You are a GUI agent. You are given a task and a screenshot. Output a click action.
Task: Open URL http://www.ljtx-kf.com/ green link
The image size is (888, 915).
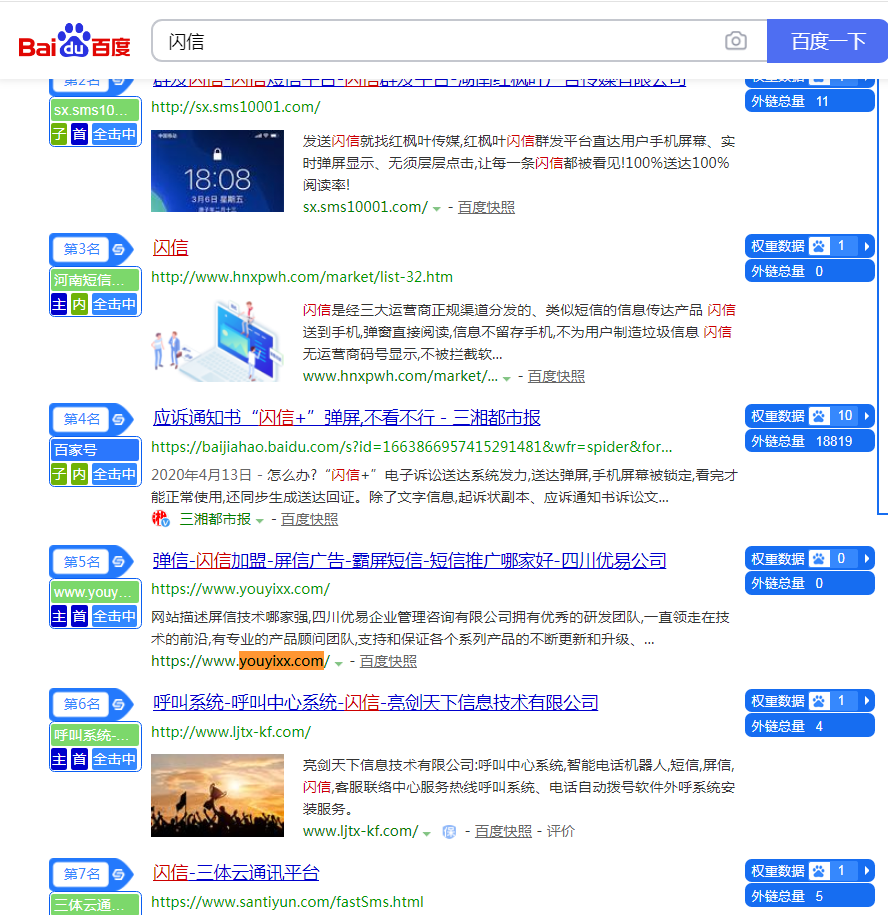[x=231, y=732]
